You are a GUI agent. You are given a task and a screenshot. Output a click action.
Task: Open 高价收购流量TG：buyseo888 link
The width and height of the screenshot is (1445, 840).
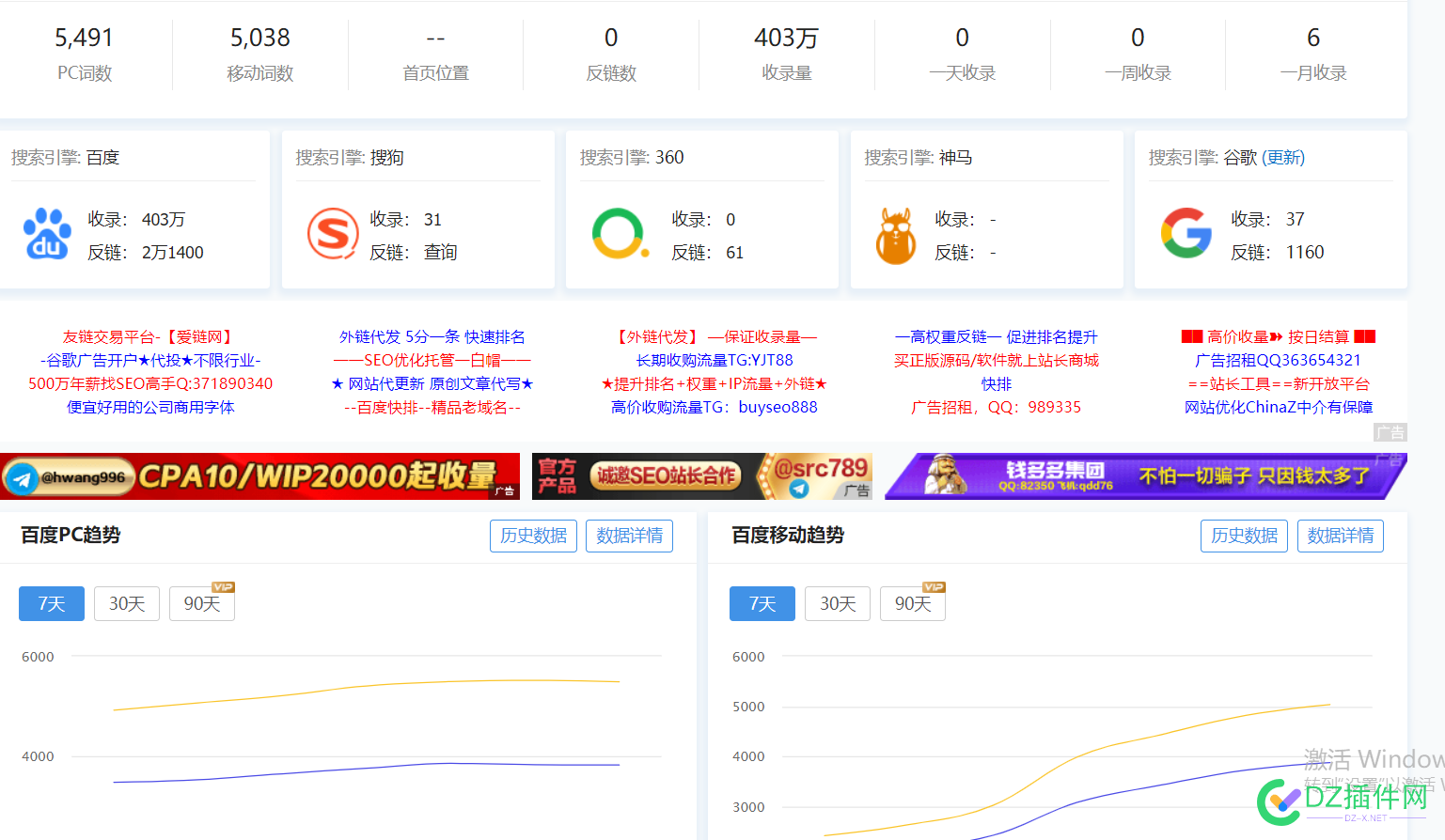click(715, 407)
